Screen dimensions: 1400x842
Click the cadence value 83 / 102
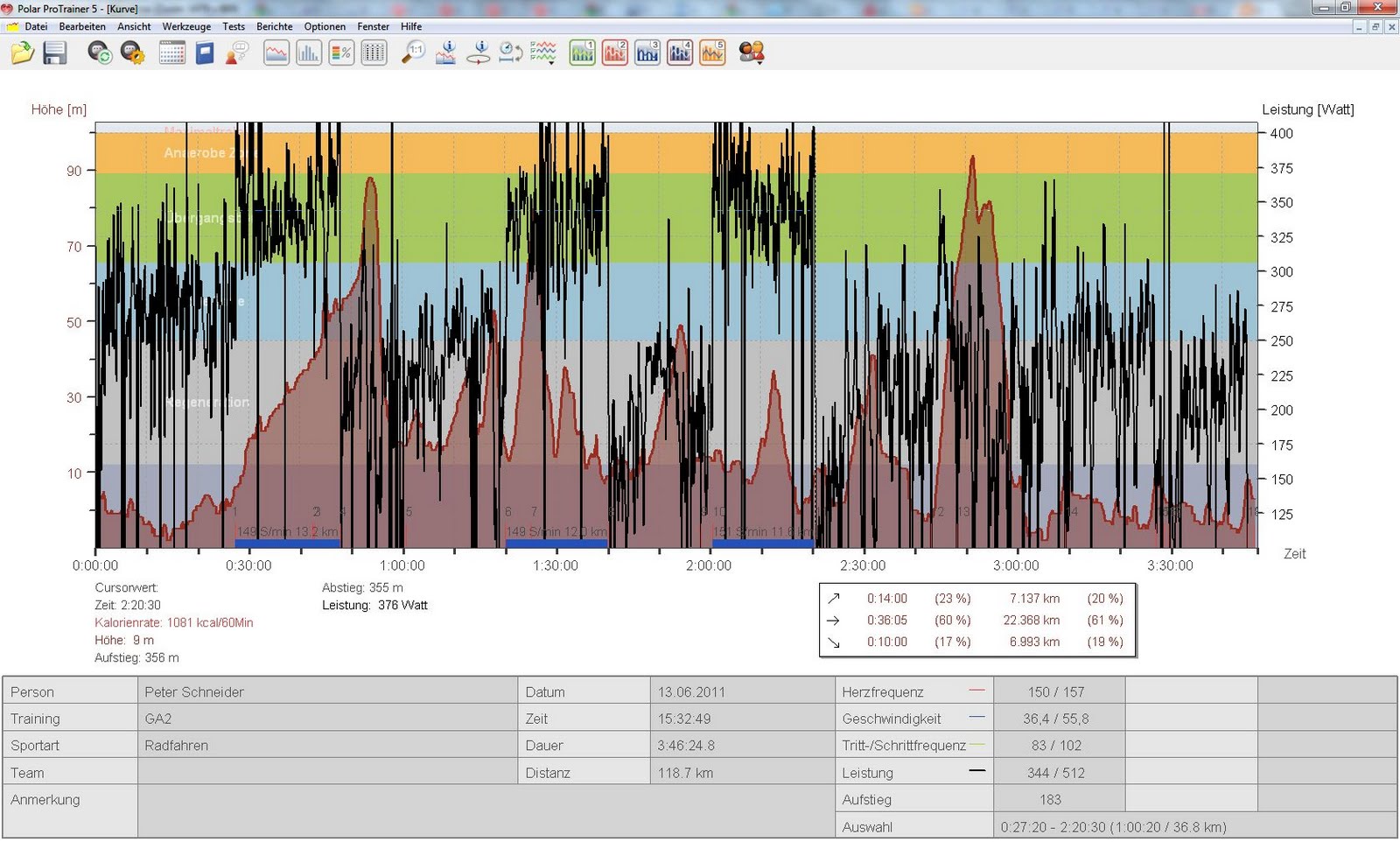tap(1056, 746)
